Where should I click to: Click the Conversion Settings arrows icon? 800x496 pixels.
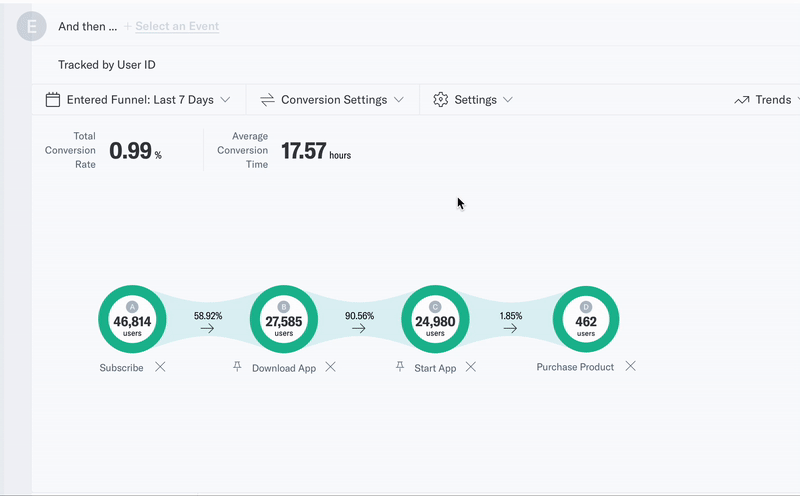[x=267, y=100]
